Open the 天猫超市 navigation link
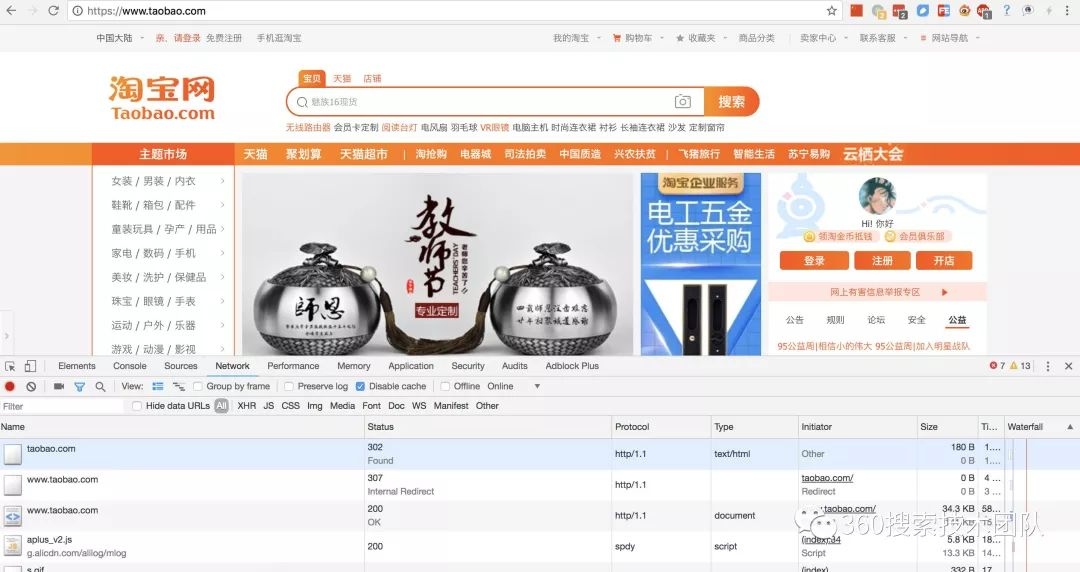The image size is (1080, 572). [364, 154]
